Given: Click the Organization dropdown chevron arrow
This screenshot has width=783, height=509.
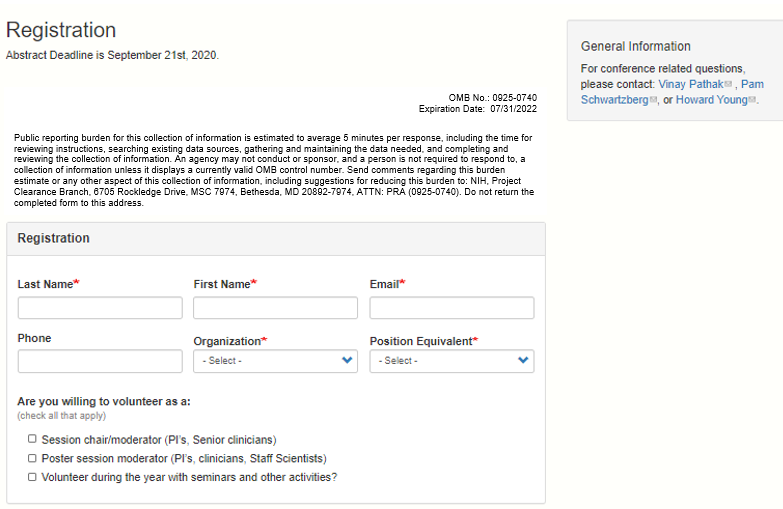Looking at the screenshot, I should pos(347,361).
